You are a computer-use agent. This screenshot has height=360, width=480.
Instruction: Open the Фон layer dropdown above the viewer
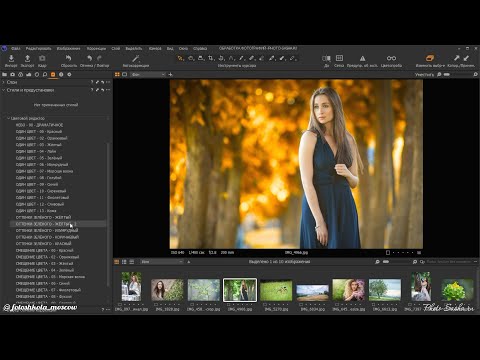coord(148,75)
